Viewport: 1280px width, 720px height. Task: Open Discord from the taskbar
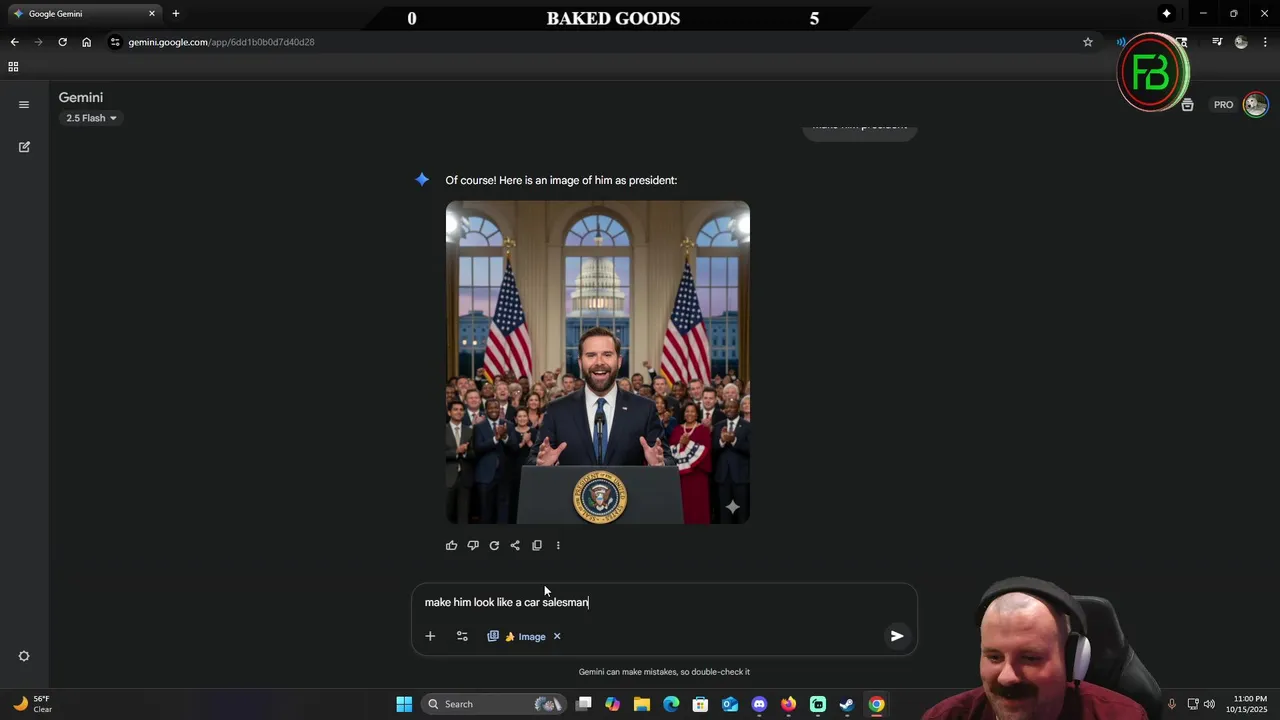point(759,704)
